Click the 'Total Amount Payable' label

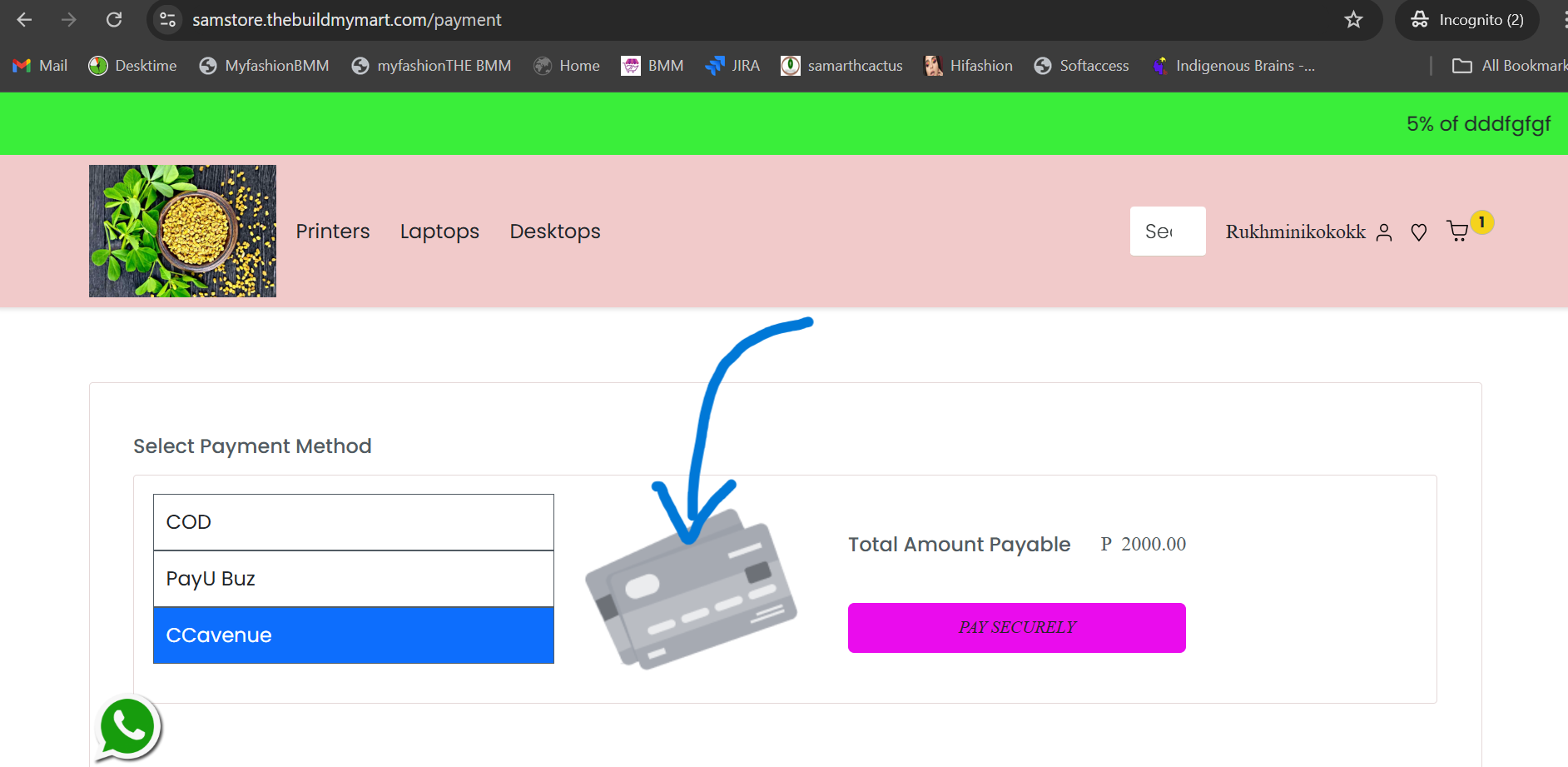pyautogui.click(x=960, y=545)
